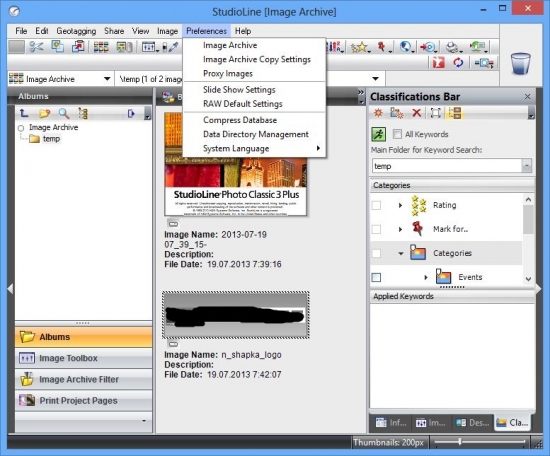Click the red X delete icon in Classifications Bar

click(x=416, y=113)
